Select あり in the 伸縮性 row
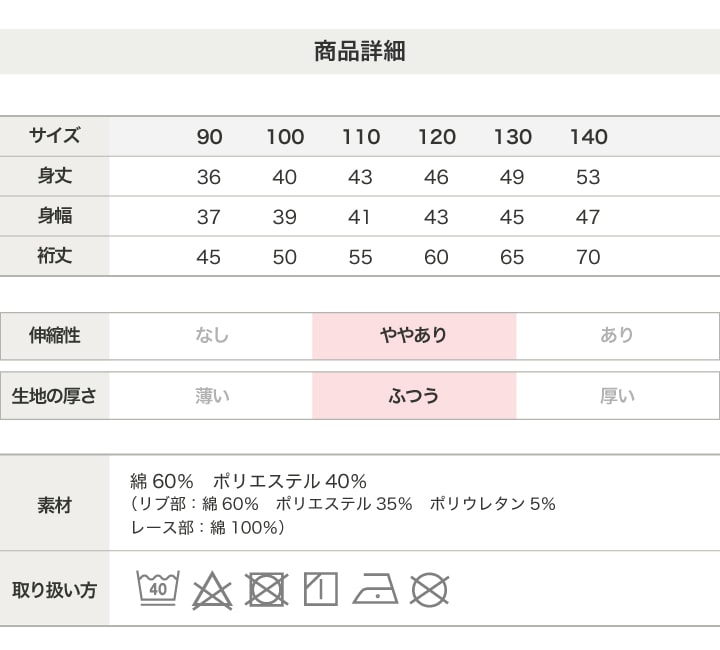Screen dimensions: 720x650 tap(617, 336)
